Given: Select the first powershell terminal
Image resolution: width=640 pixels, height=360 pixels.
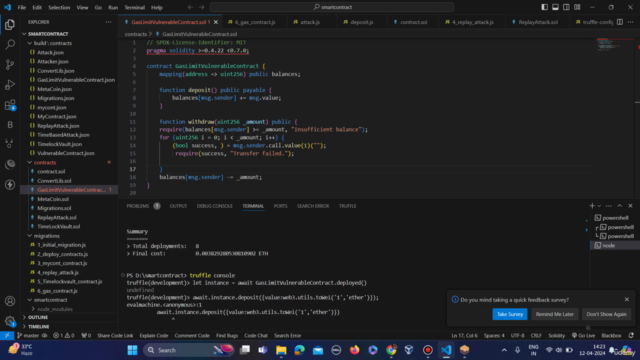Looking at the screenshot, I should [615, 218].
